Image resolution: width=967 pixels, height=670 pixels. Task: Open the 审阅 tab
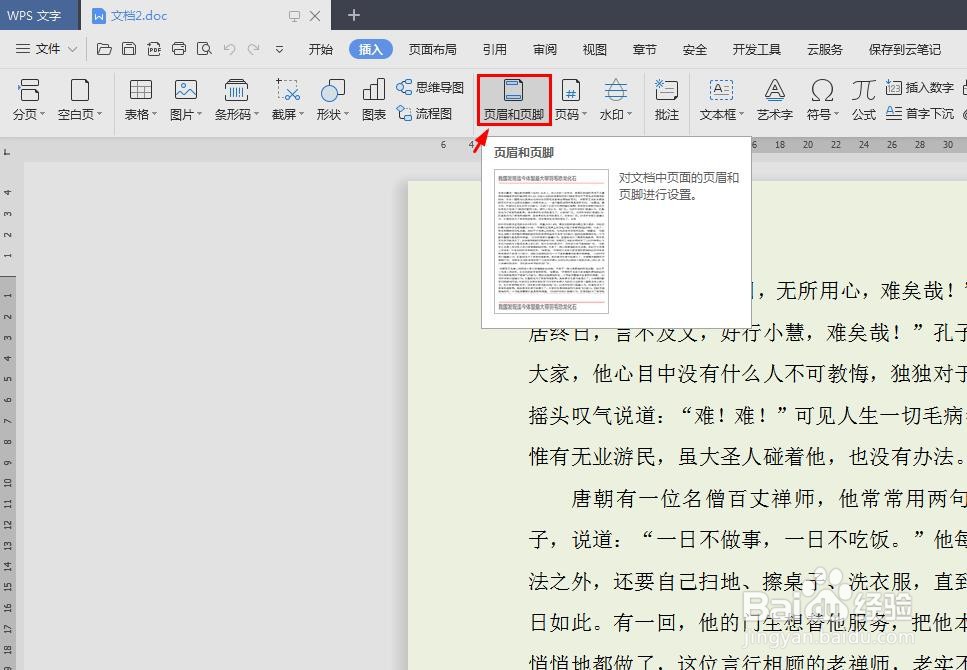click(x=545, y=49)
